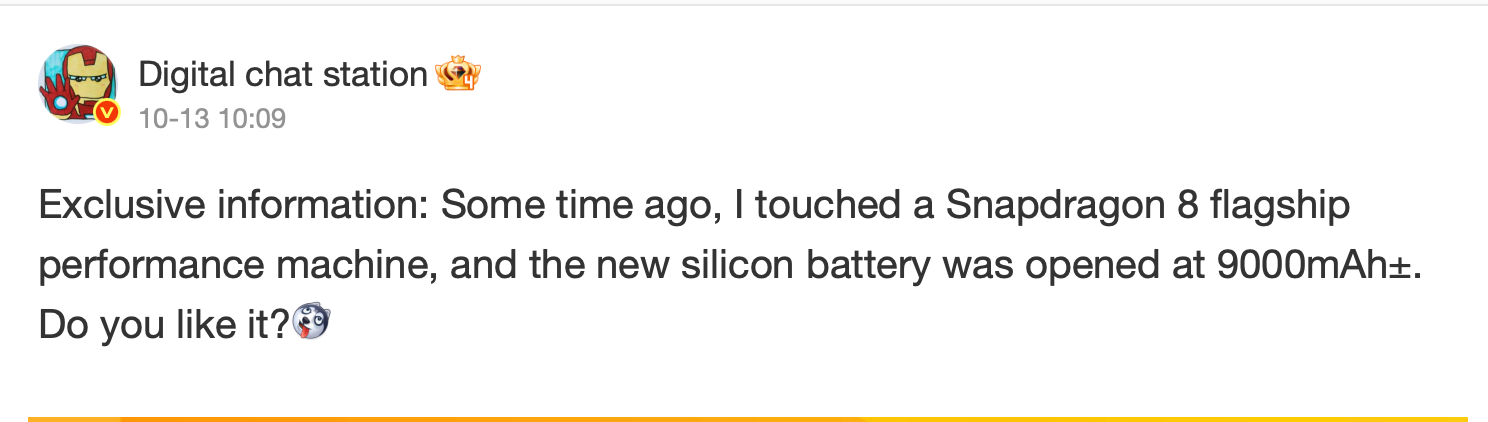
Task: Click the 10-13 10:09 post timestamp
Action: [x=212, y=119]
